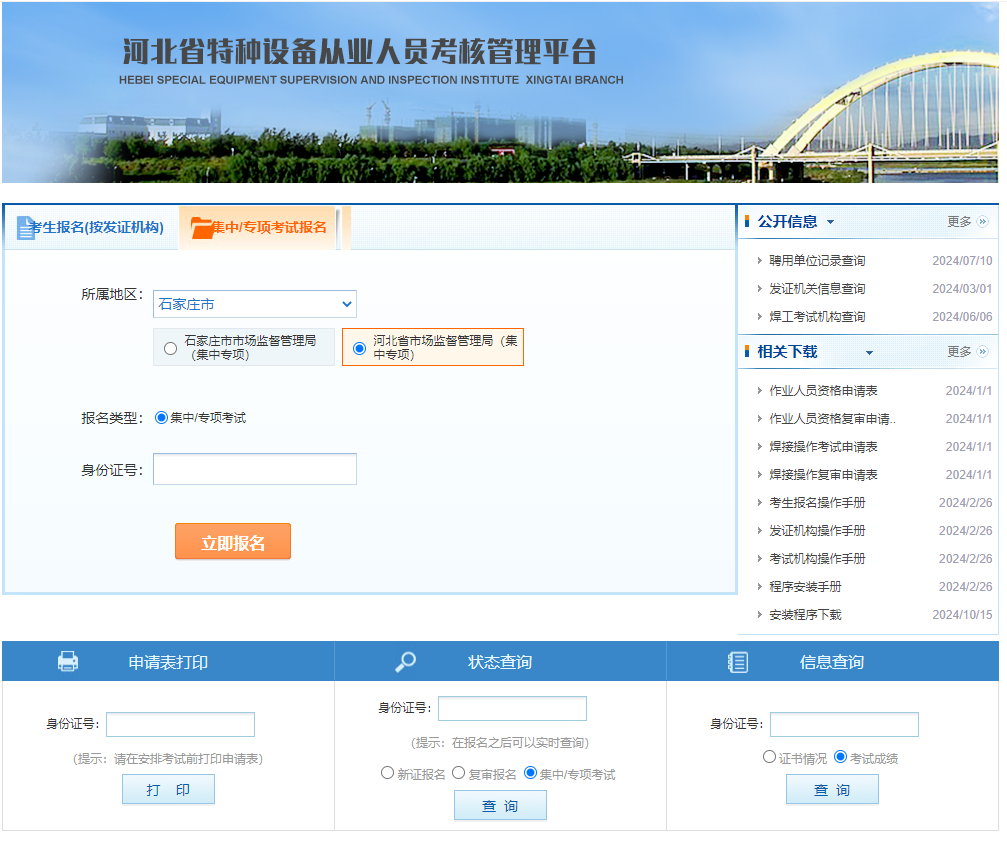Click the document icon on 考生报名 tab
Image resolution: width=1007 pixels, height=846 pixels.
[x=26, y=227]
